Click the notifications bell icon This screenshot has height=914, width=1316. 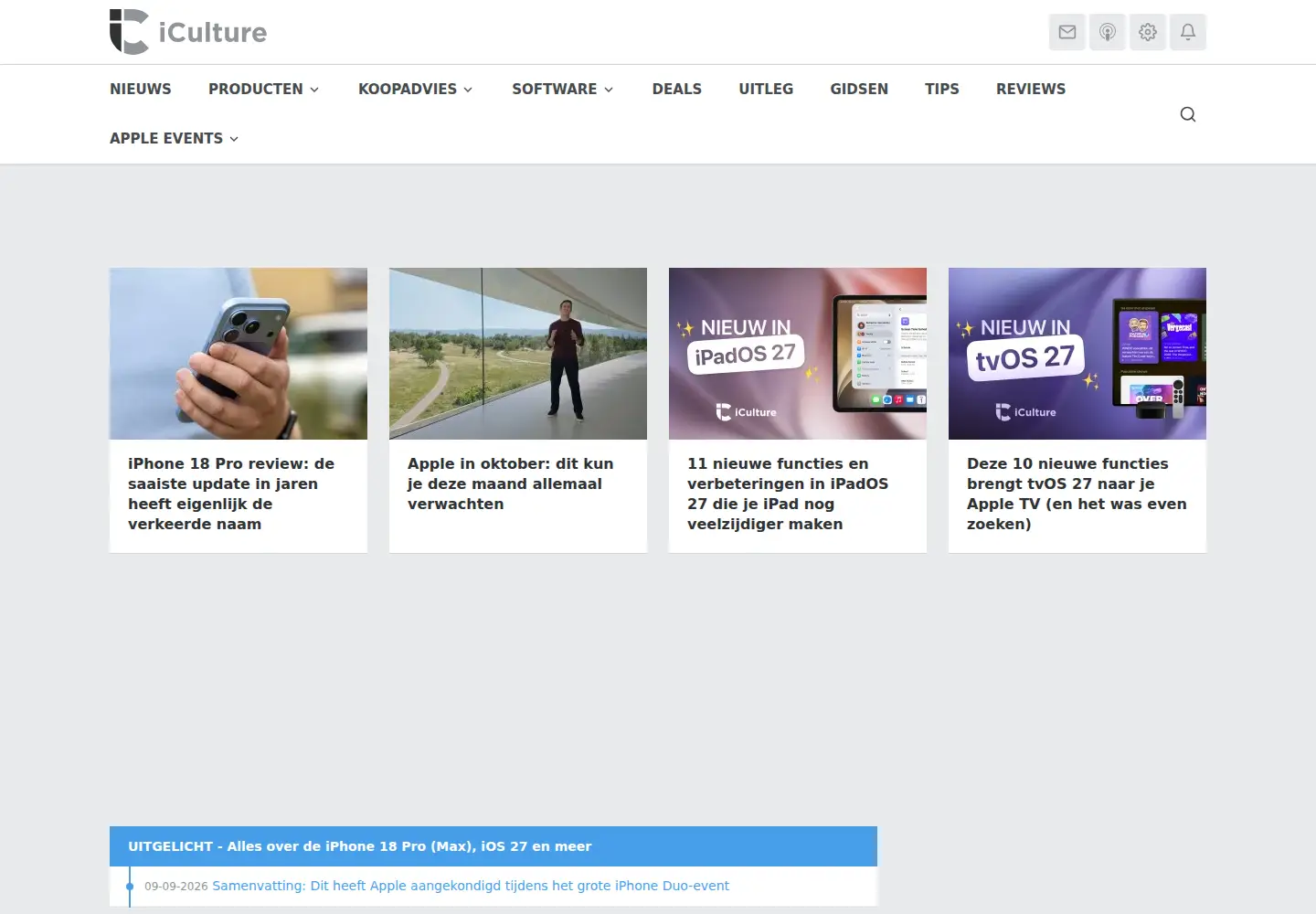[1188, 32]
